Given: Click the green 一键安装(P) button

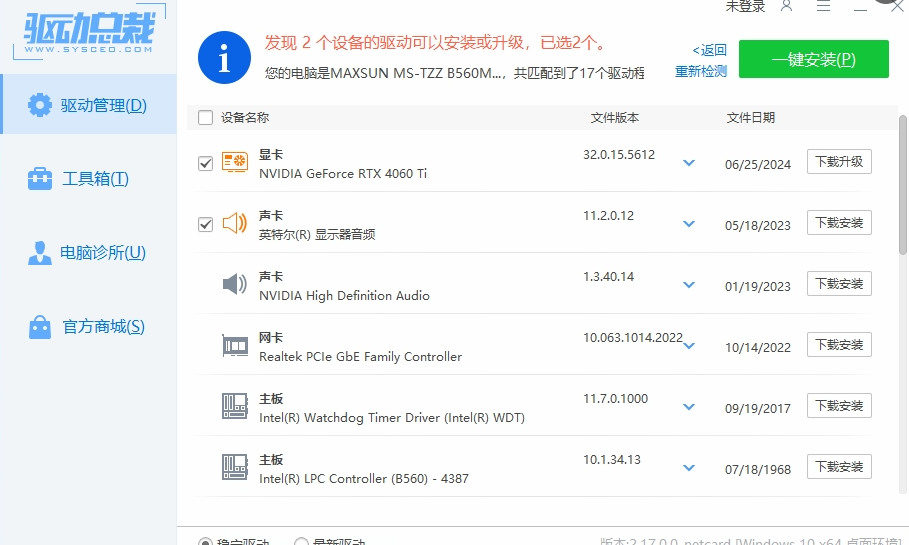Looking at the screenshot, I should click(813, 59).
